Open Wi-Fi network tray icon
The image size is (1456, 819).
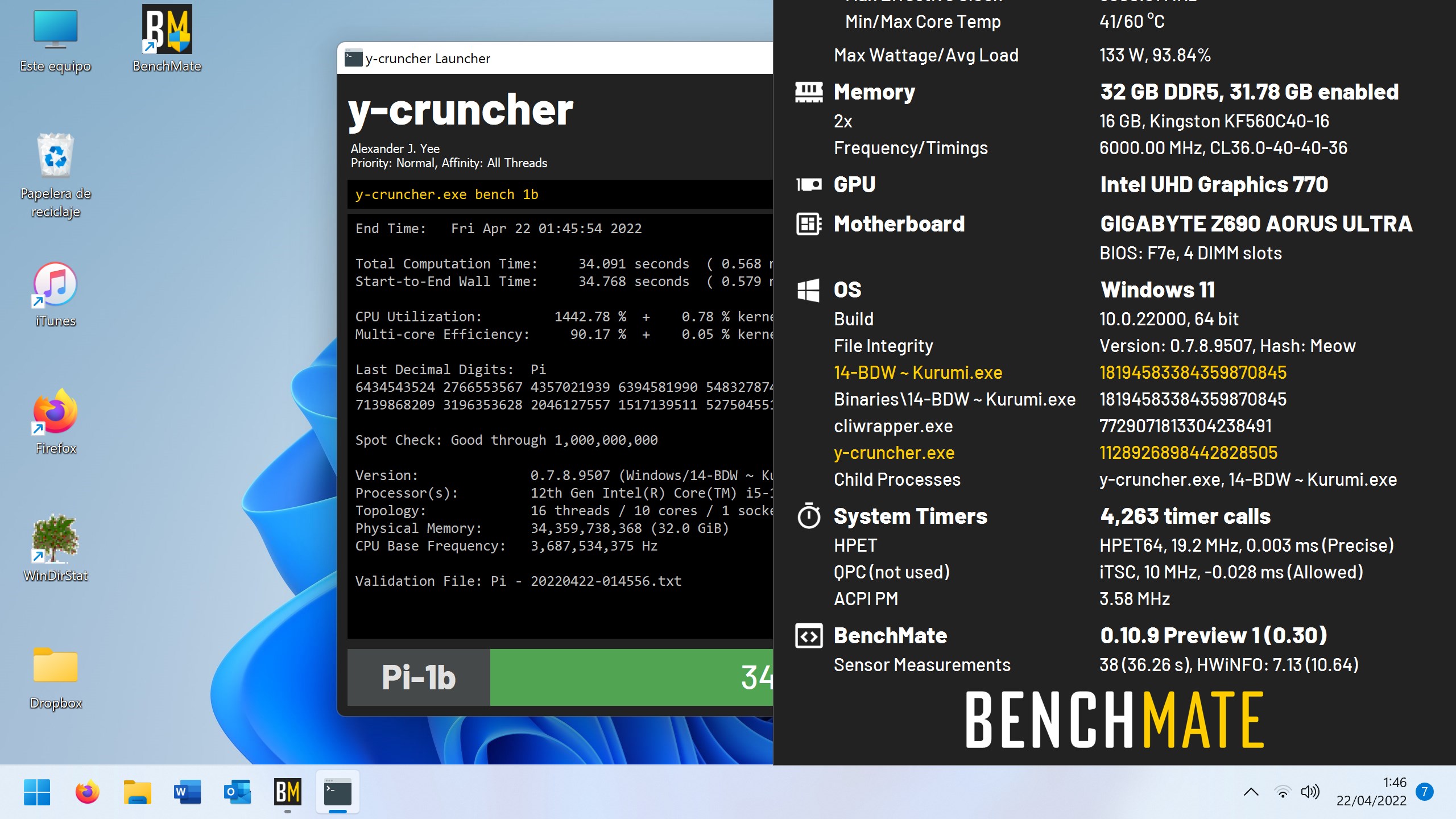click(x=1282, y=792)
